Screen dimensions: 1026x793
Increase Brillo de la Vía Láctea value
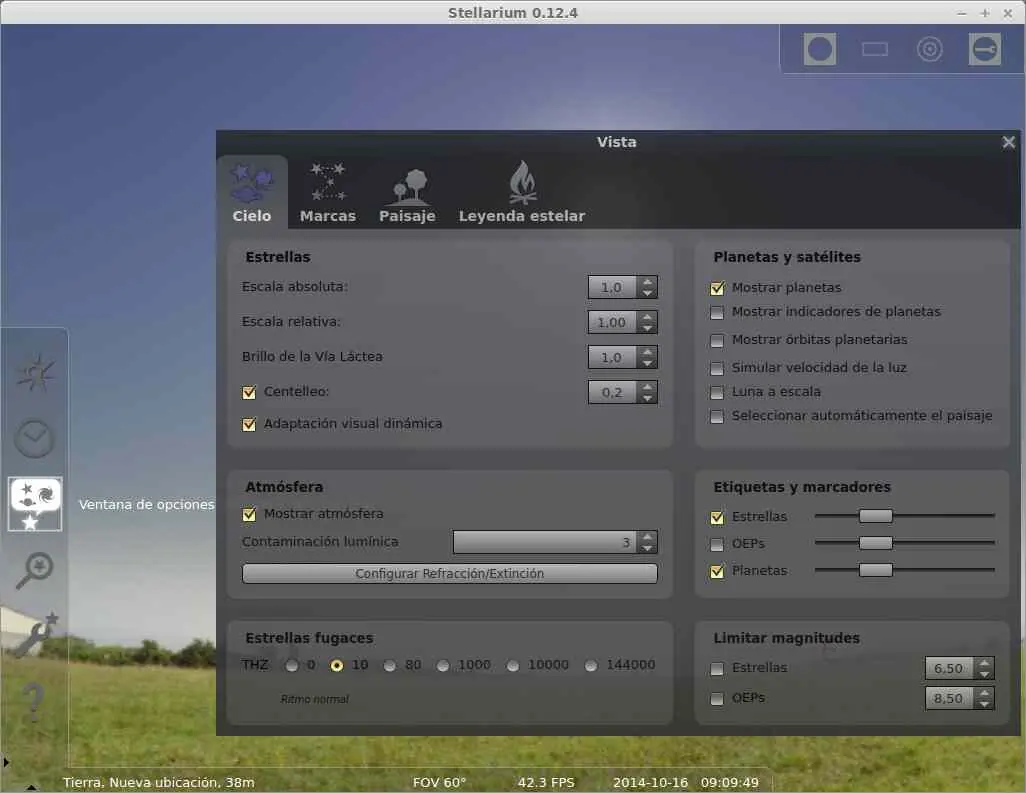(647, 351)
